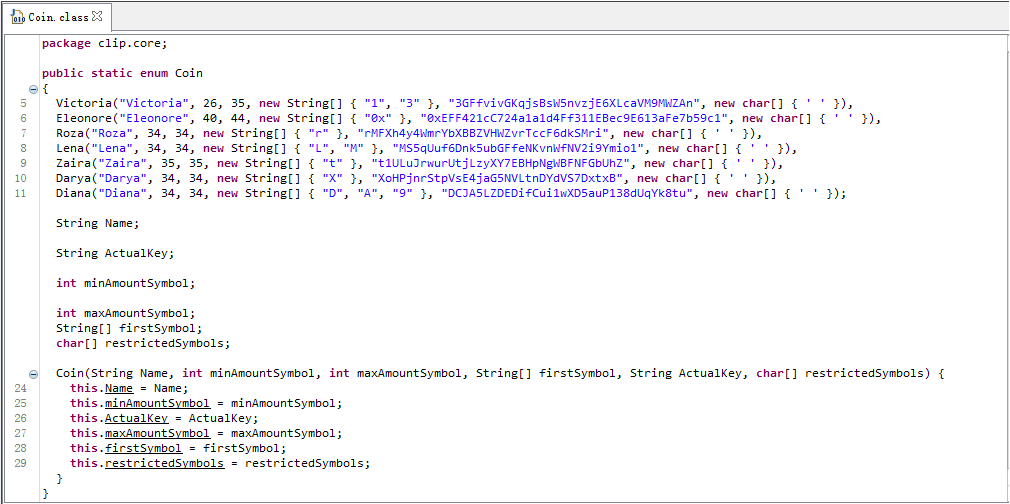Click the "X" prefix string in Darya row

coord(332,178)
